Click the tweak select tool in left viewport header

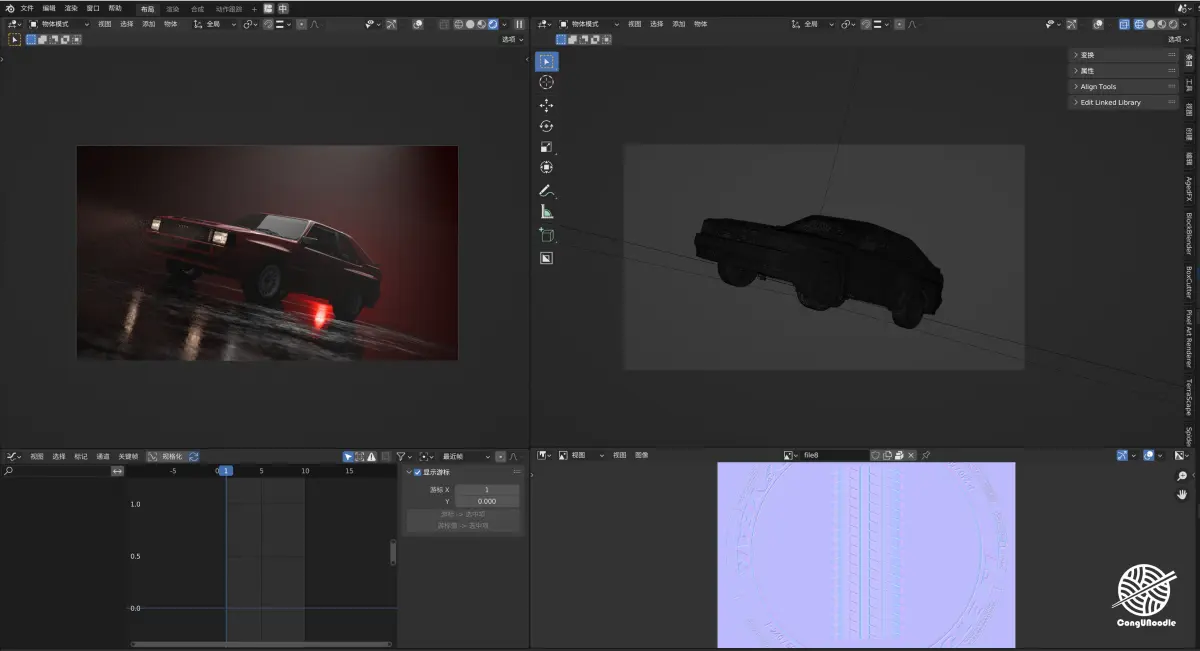pos(14,39)
